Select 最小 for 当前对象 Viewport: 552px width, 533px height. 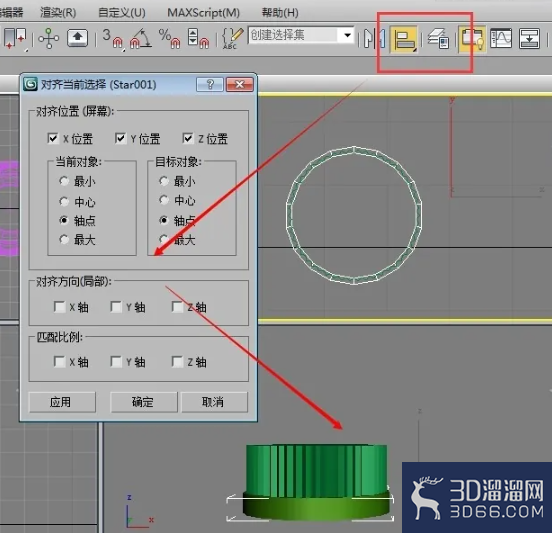64,181
